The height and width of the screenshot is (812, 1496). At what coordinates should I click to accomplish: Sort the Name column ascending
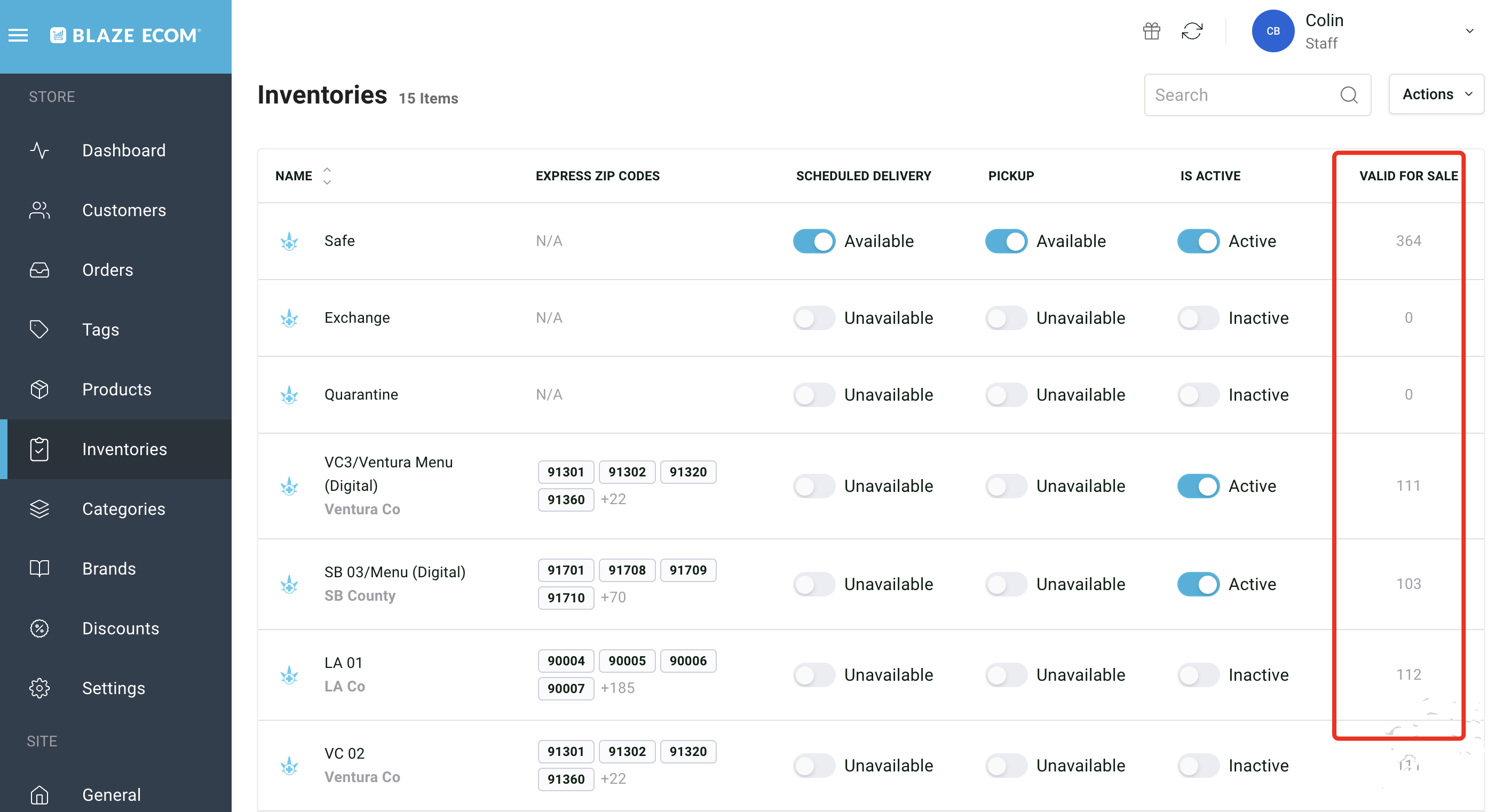327,170
